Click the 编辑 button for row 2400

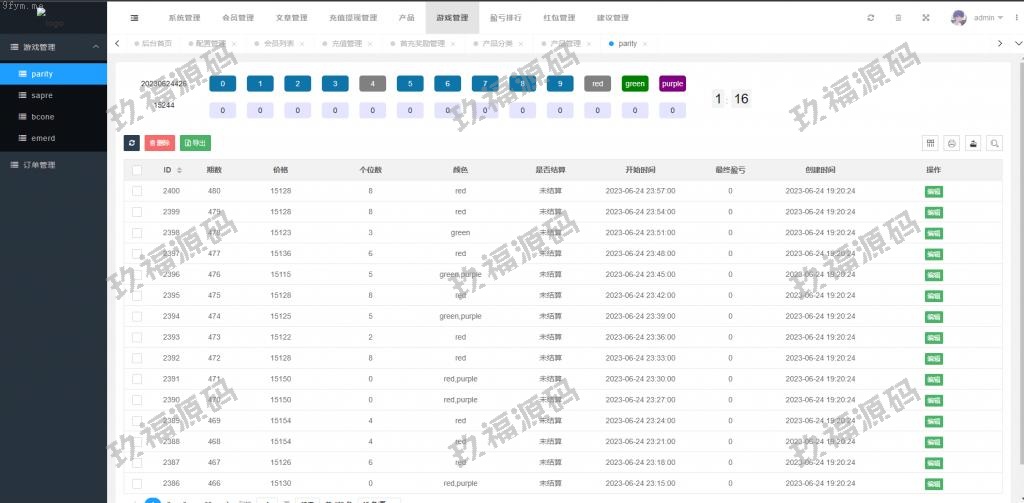pyautogui.click(x=933, y=191)
